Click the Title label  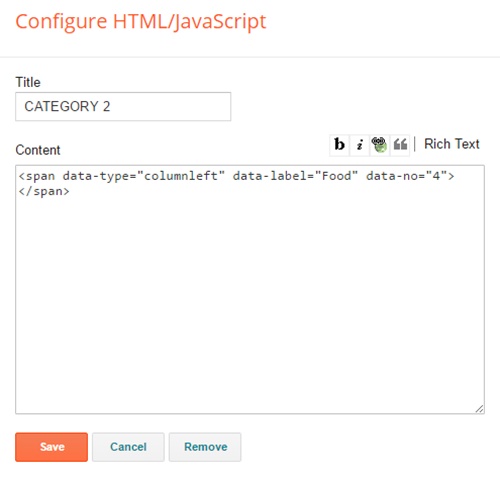tap(28, 82)
